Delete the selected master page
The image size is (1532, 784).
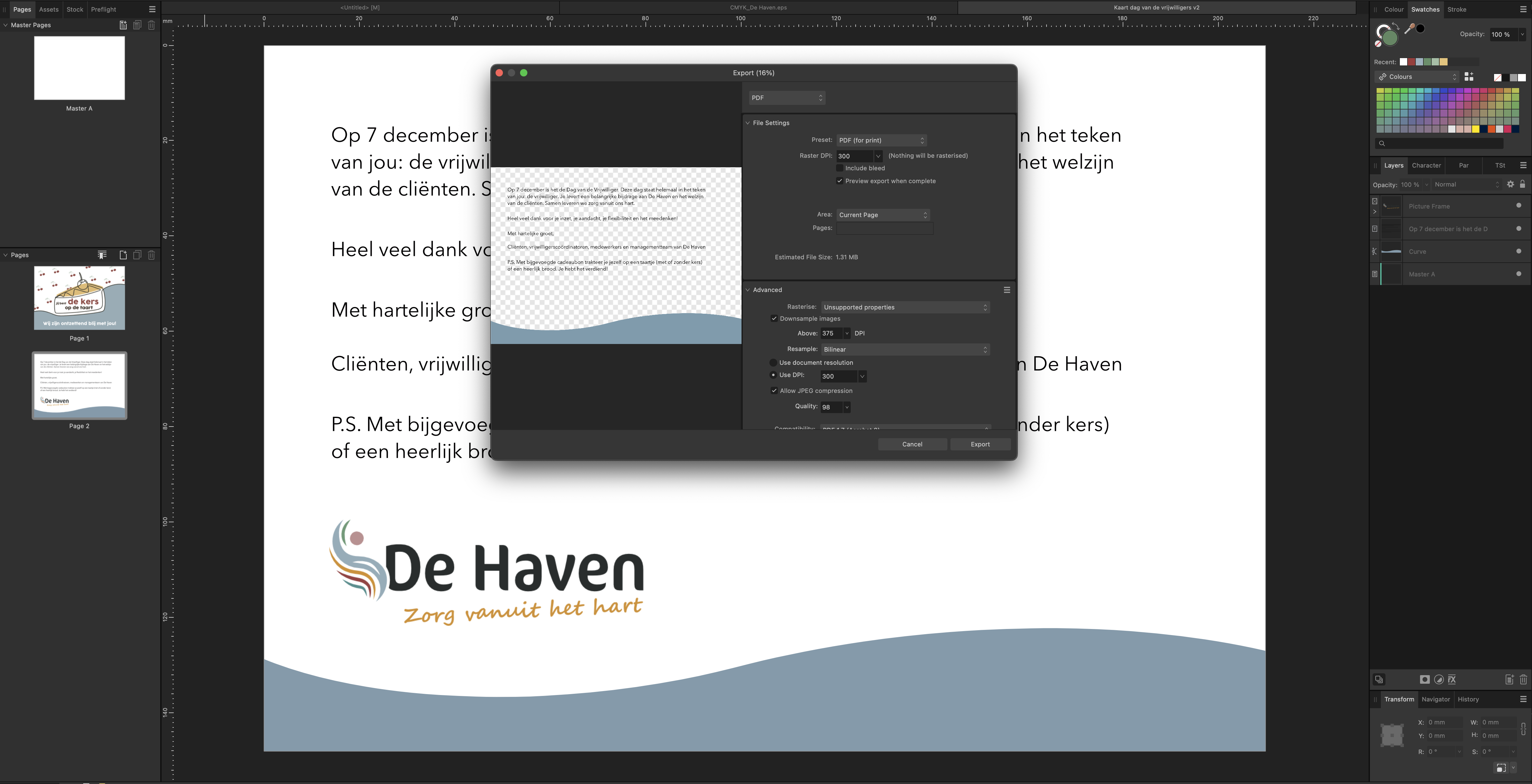(152, 25)
